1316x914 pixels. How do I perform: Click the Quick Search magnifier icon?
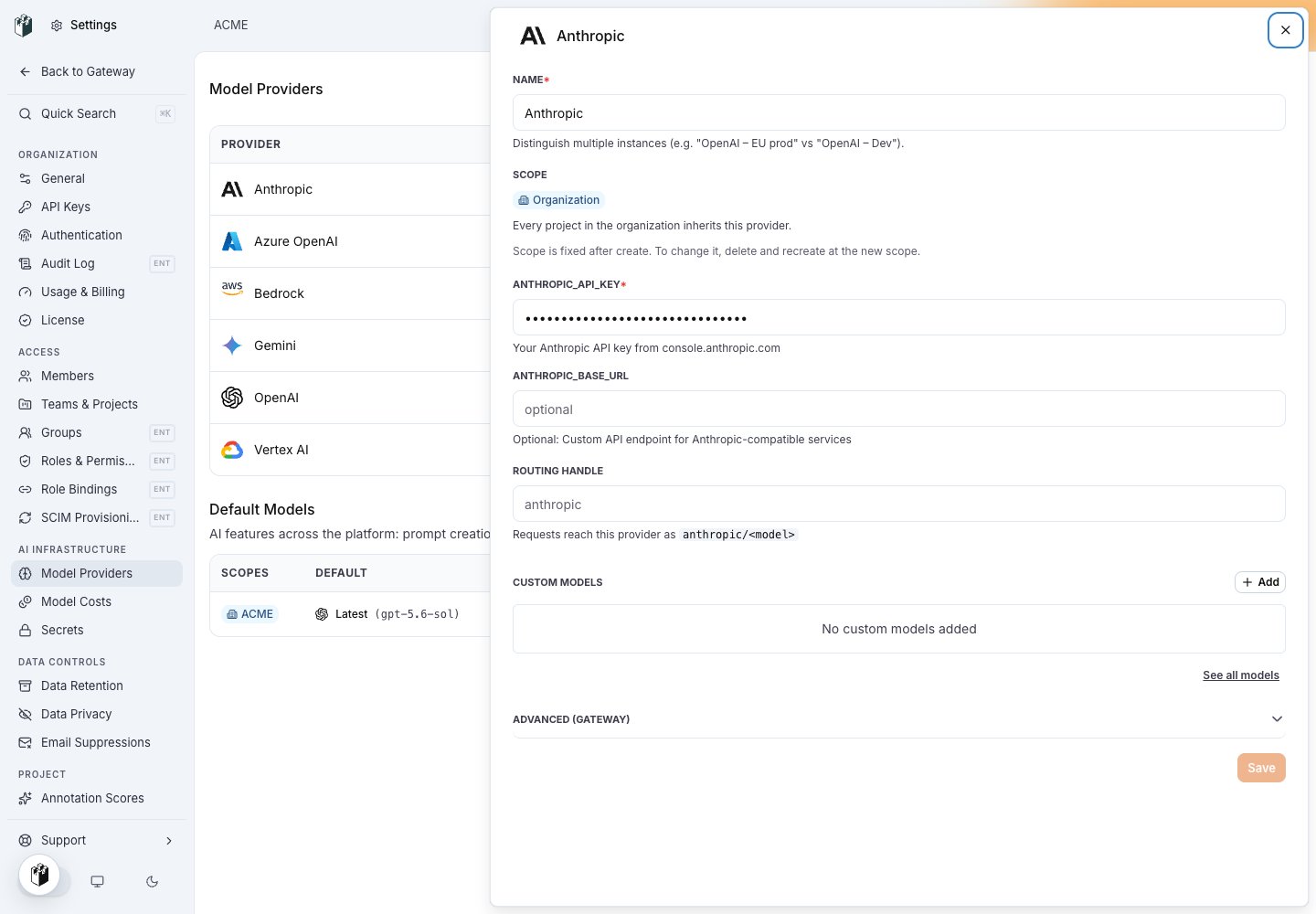pyautogui.click(x=26, y=113)
